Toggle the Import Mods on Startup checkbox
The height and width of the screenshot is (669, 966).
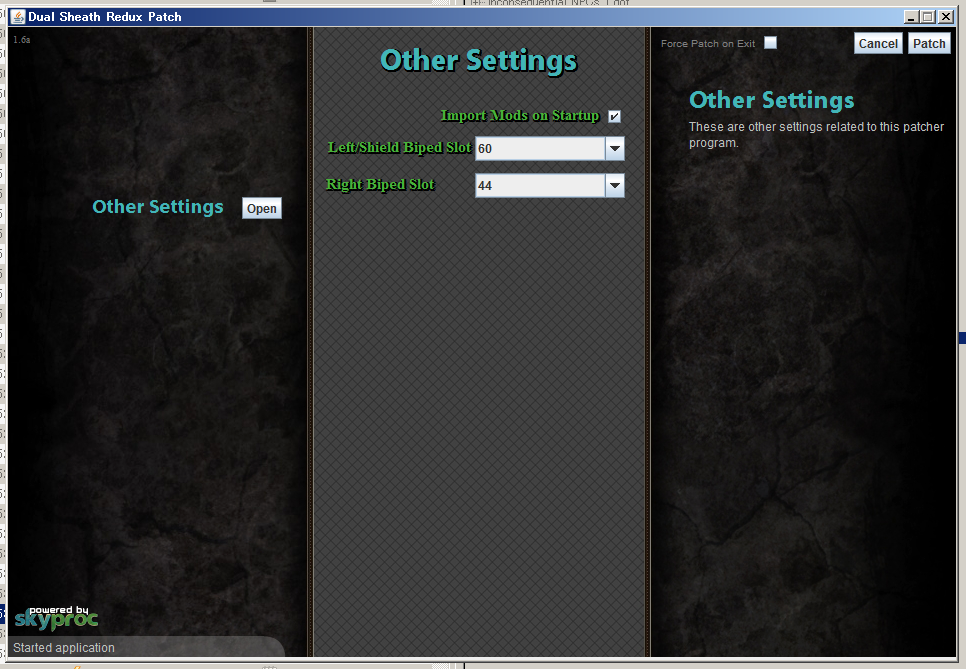(614, 116)
